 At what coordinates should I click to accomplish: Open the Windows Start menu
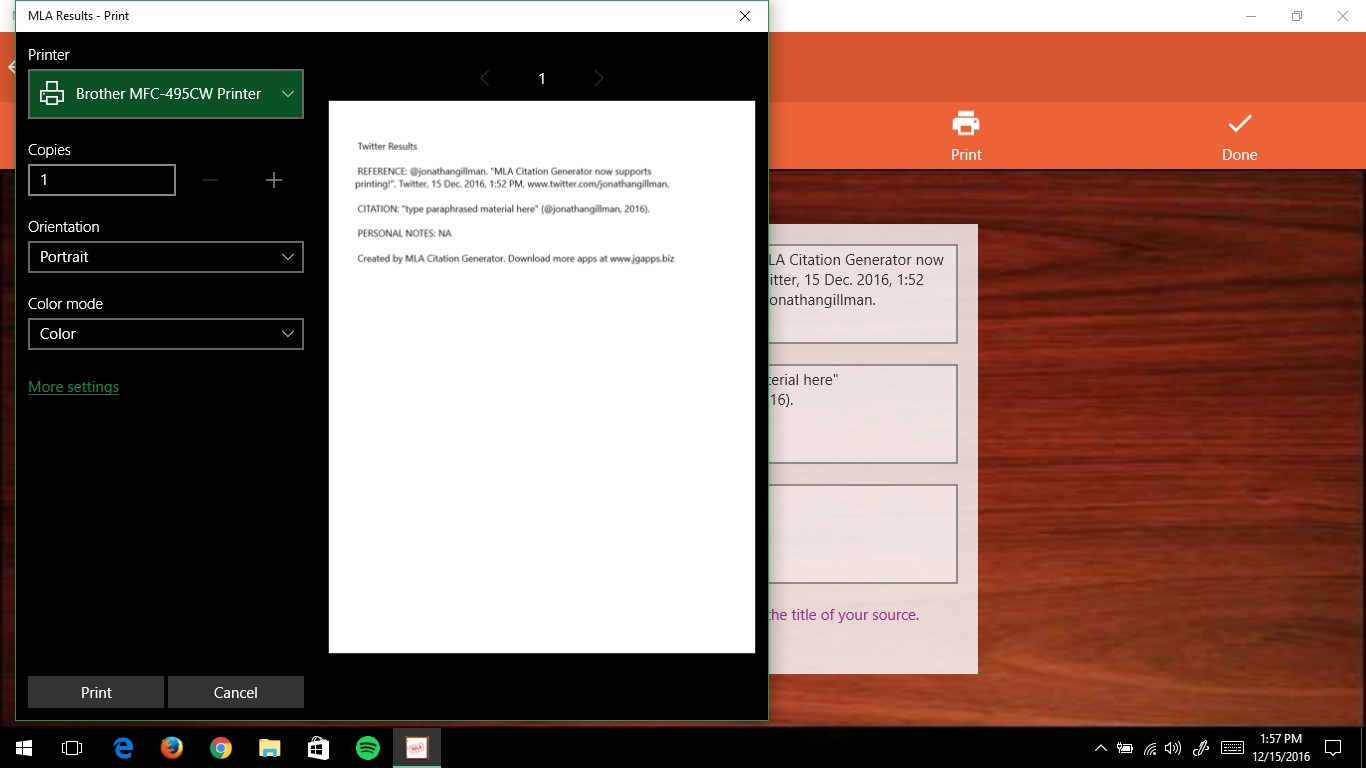coord(24,748)
